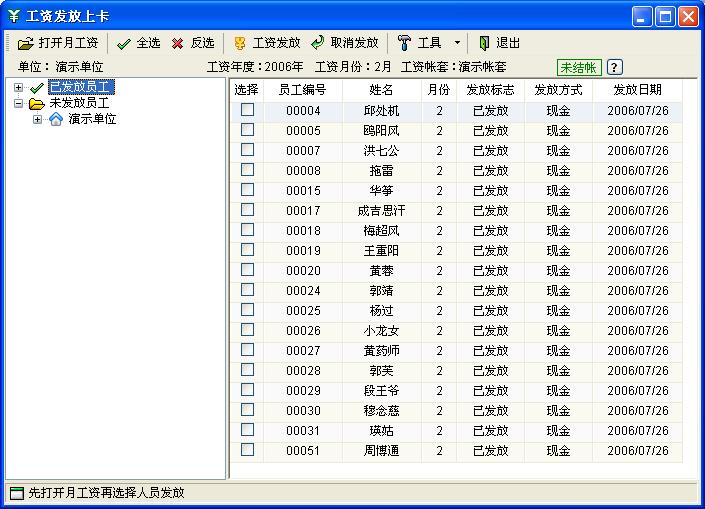Select checkbox in row 00007 洪七公

click(x=247, y=150)
